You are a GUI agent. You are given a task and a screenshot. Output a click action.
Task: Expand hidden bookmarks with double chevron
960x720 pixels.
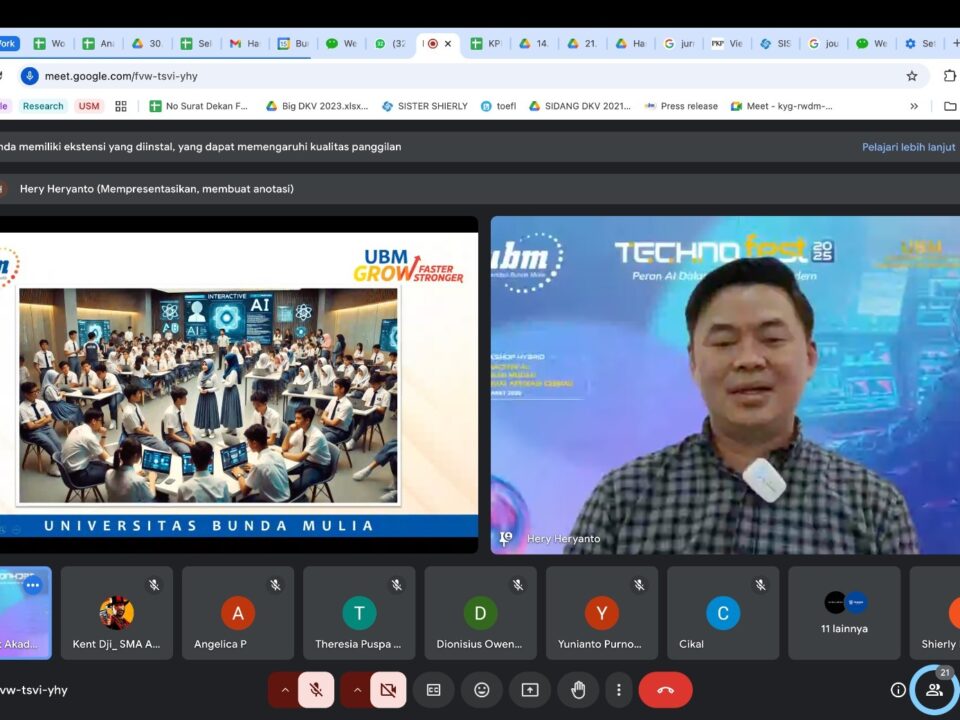point(914,106)
